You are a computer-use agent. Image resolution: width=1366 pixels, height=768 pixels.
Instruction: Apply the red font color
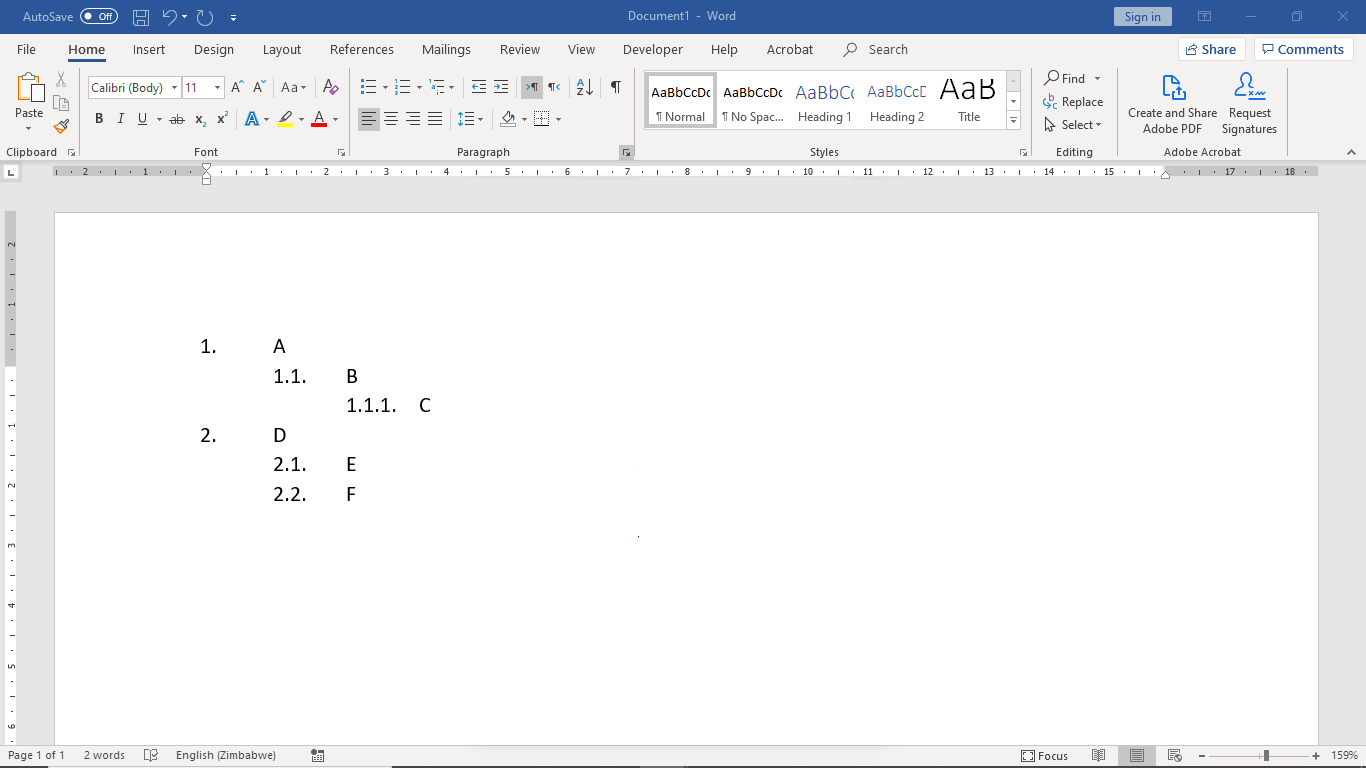[x=319, y=119]
